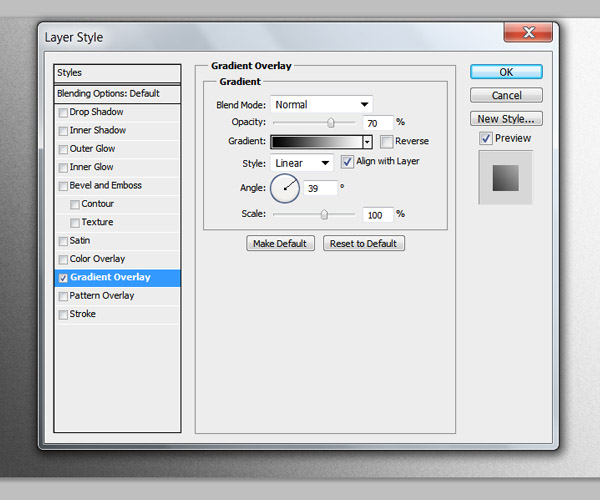
Task: Click the style preview thumbnail
Action: [x=505, y=178]
